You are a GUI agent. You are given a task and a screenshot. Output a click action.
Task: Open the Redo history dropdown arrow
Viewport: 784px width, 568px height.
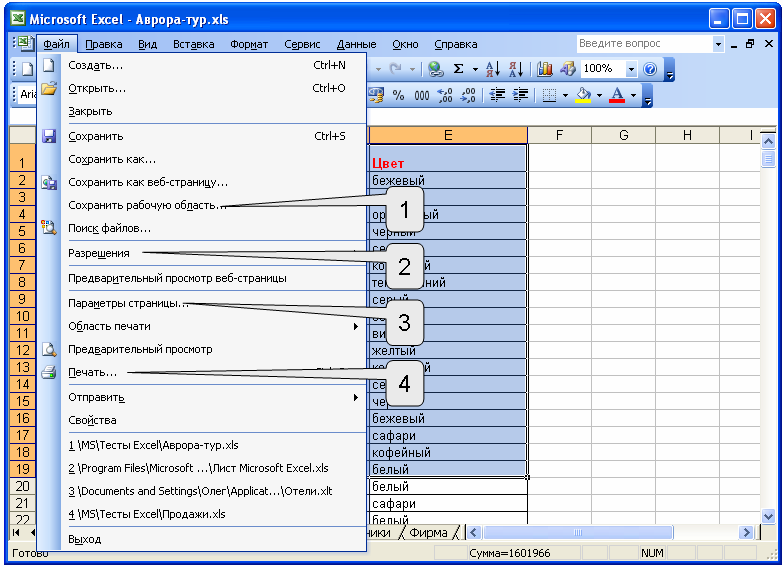[x=412, y=69]
